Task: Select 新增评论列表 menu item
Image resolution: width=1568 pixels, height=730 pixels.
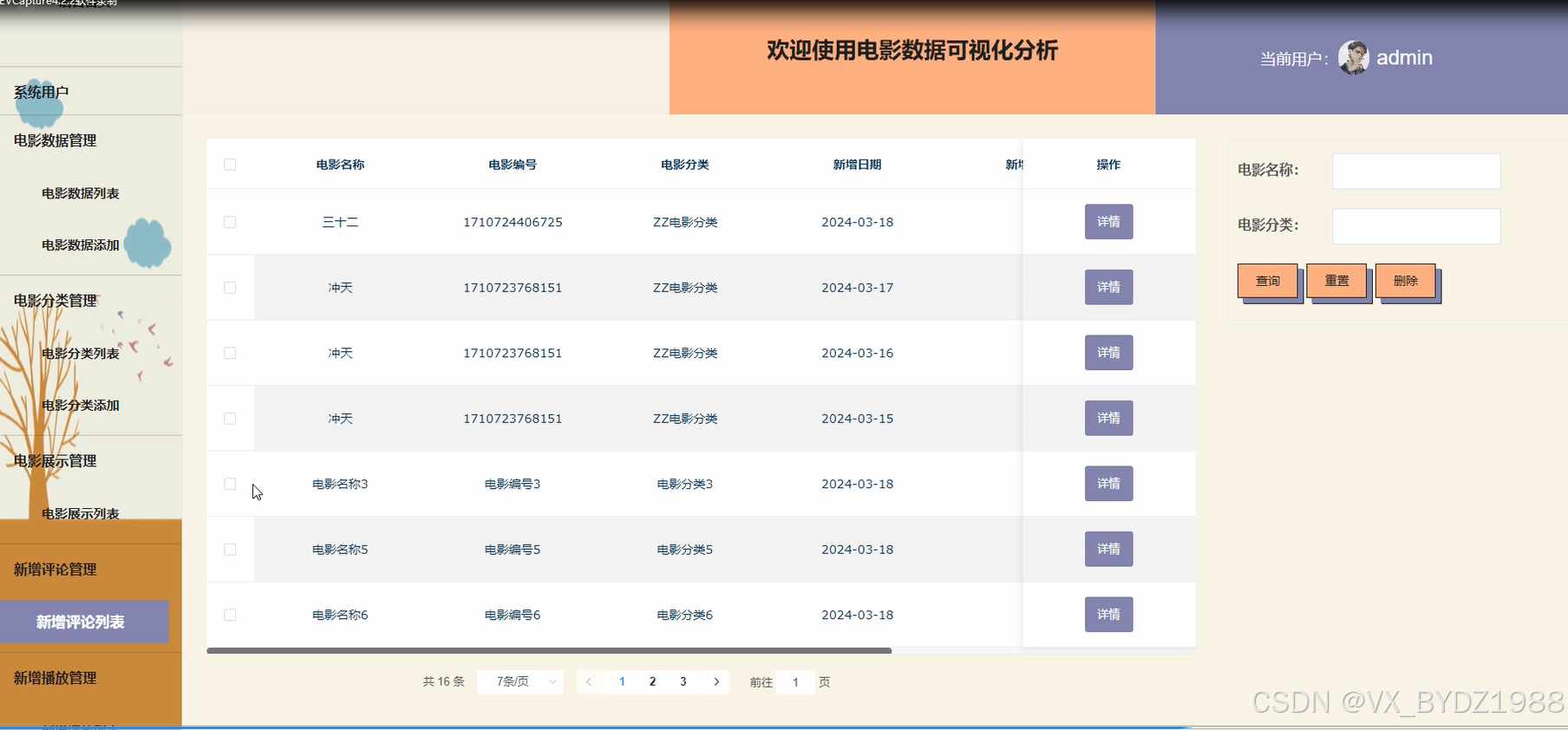Action: pos(84,622)
